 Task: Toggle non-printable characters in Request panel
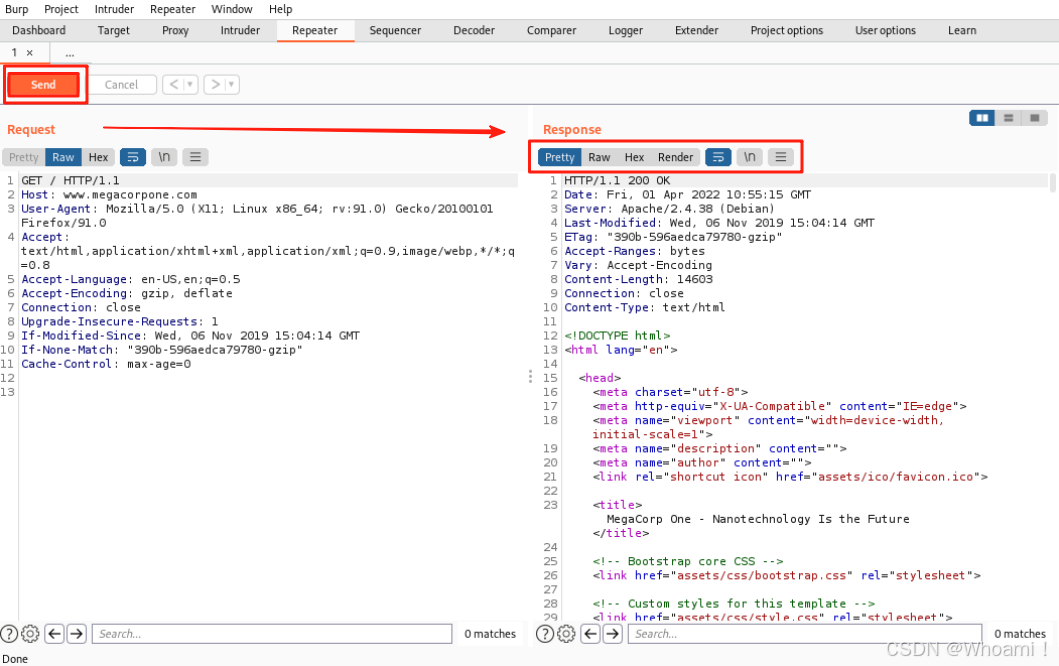[164, 157]
